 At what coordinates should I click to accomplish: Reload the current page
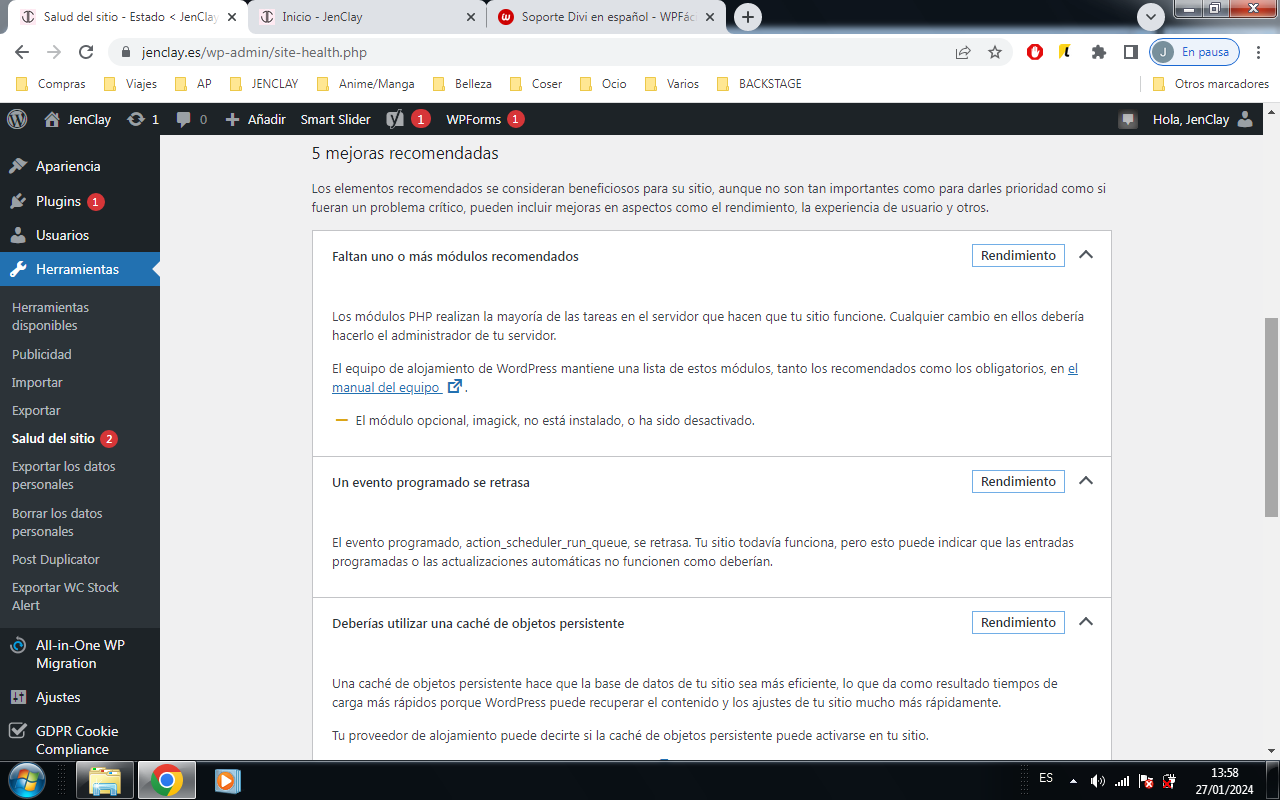[x=86, y=52]
